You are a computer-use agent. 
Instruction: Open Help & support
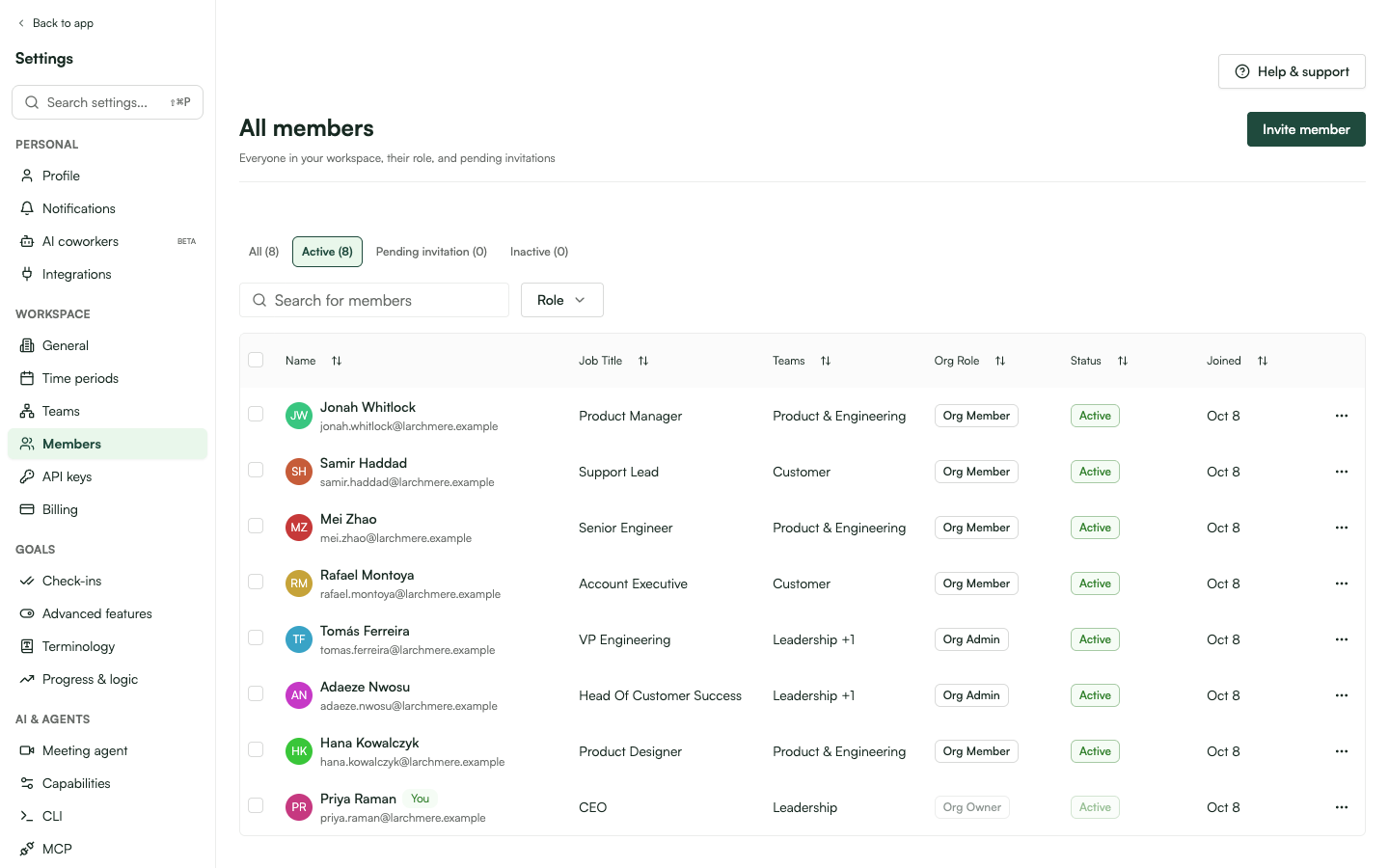[1292, 71]
